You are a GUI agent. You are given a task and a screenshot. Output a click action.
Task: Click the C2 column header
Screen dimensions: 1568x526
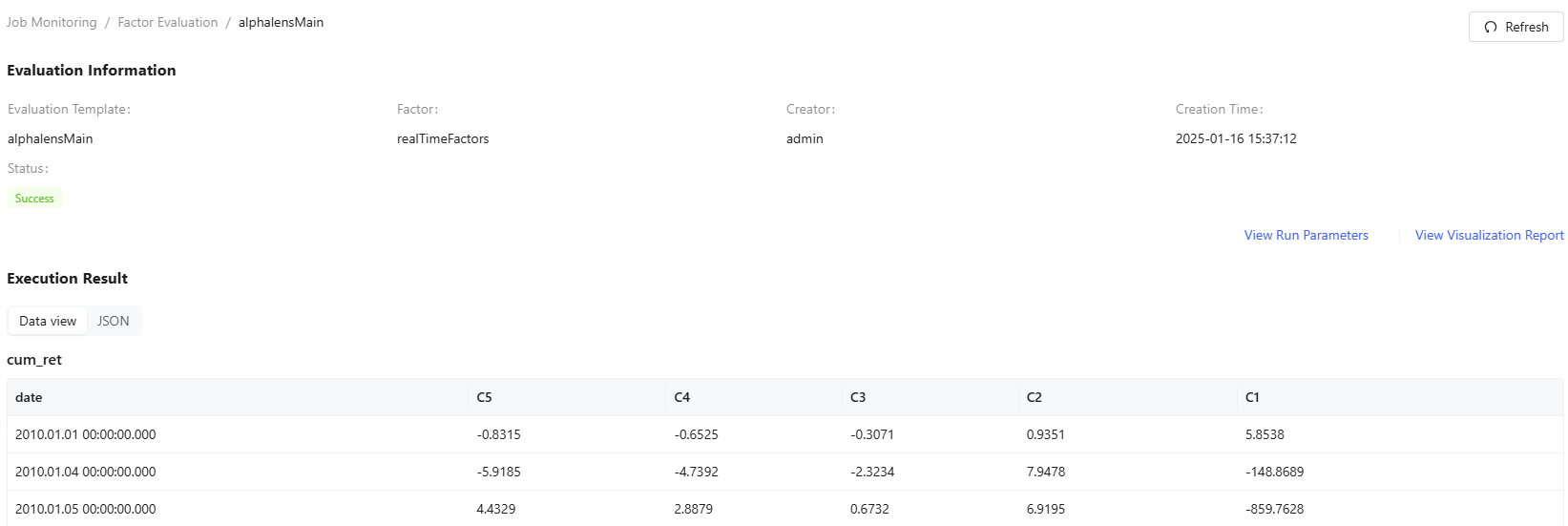coord(1035,397)
